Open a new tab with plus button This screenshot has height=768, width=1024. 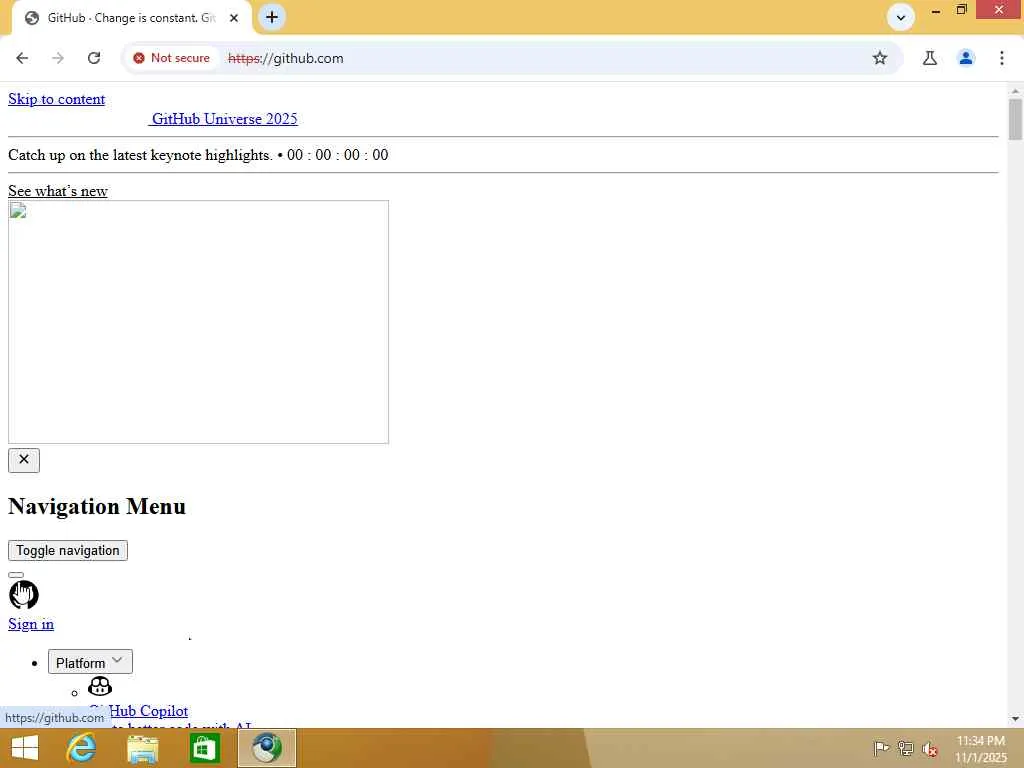click(272, 17)
